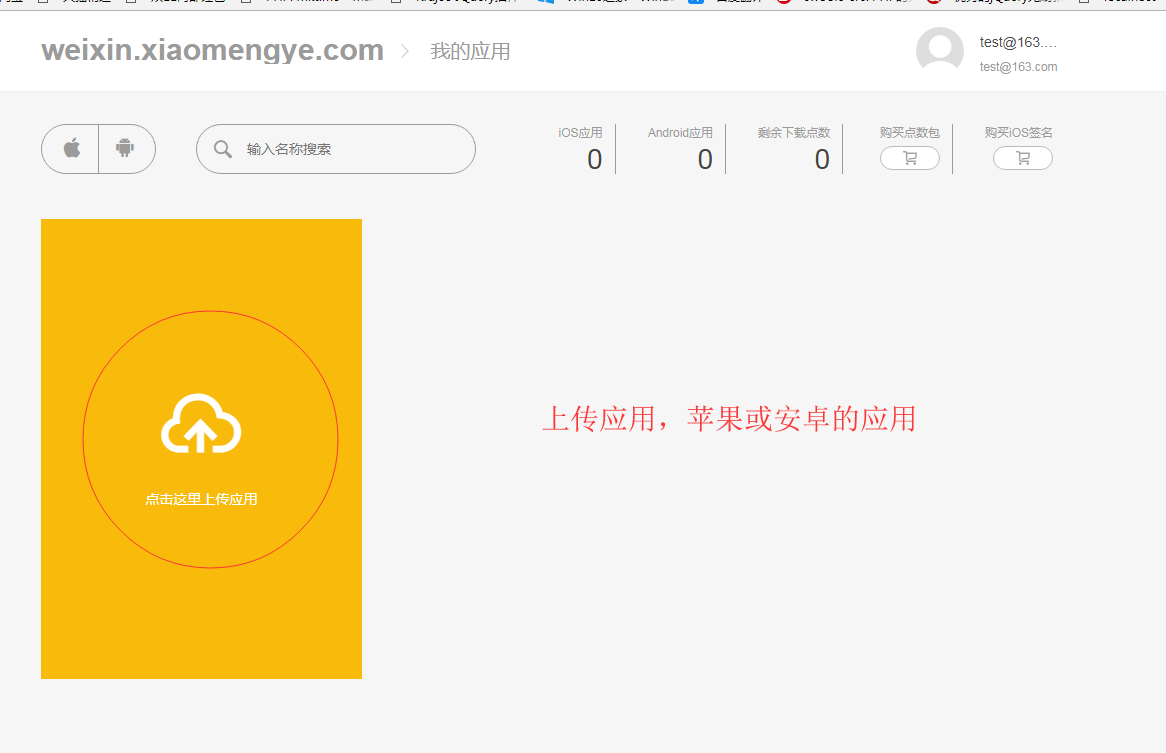Click the magnifier search icon

[x=222, y=149]
